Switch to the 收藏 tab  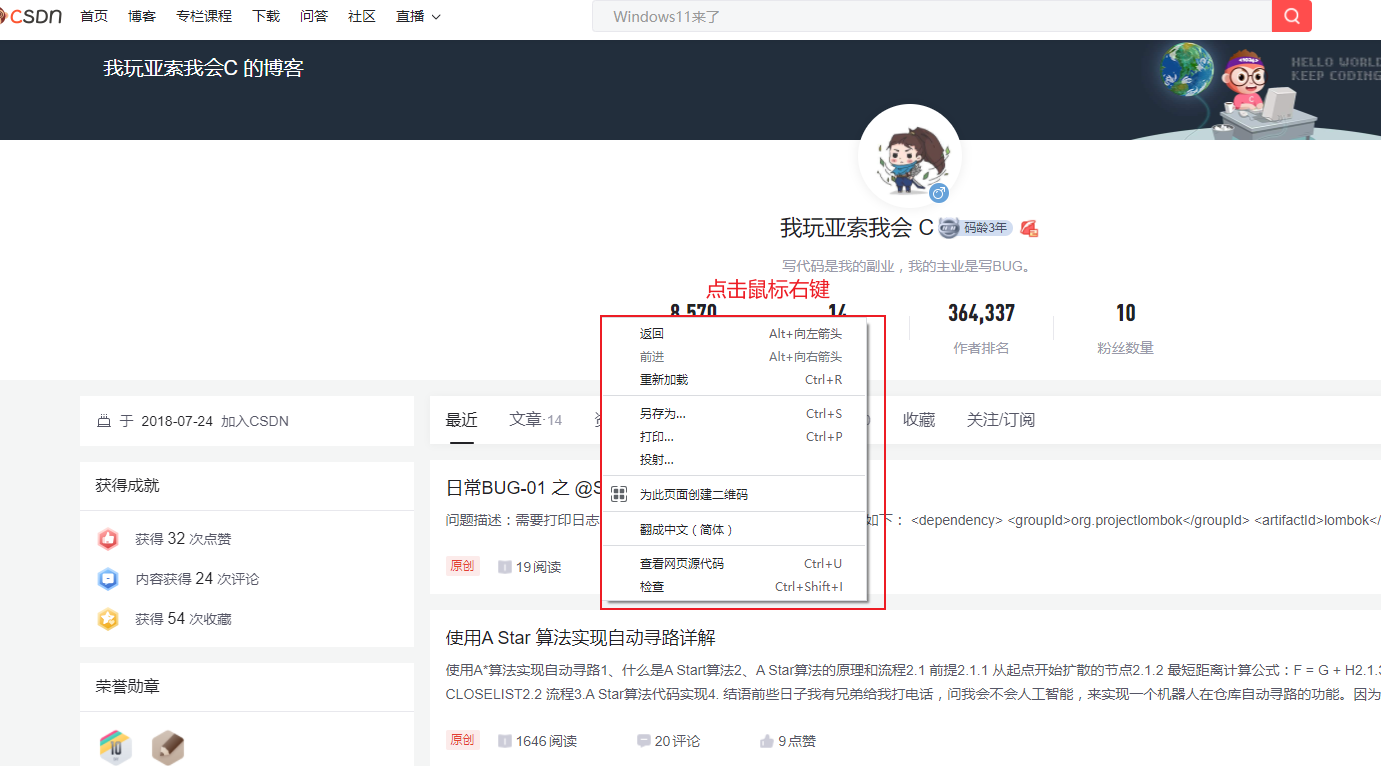pos(919,420)
